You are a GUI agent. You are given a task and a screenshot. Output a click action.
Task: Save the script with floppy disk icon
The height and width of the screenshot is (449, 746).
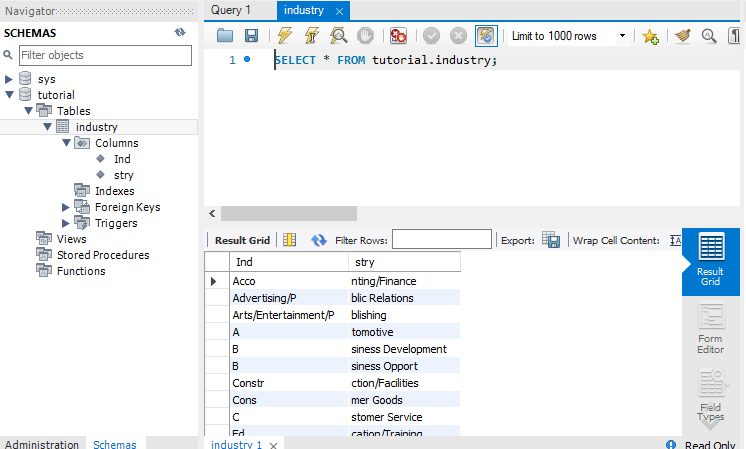(251, 36)
